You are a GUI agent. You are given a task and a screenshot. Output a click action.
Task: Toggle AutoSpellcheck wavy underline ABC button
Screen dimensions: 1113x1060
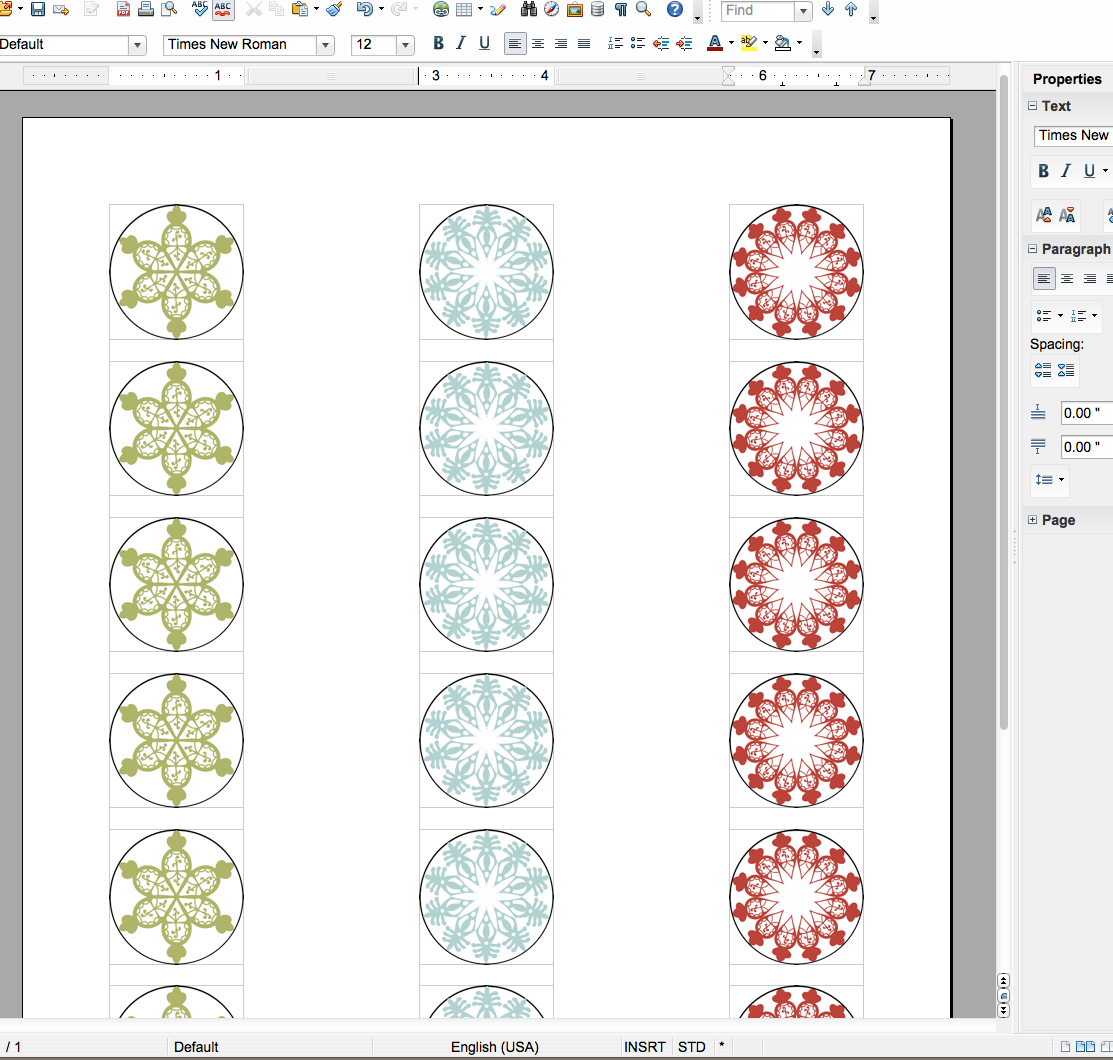223,10
